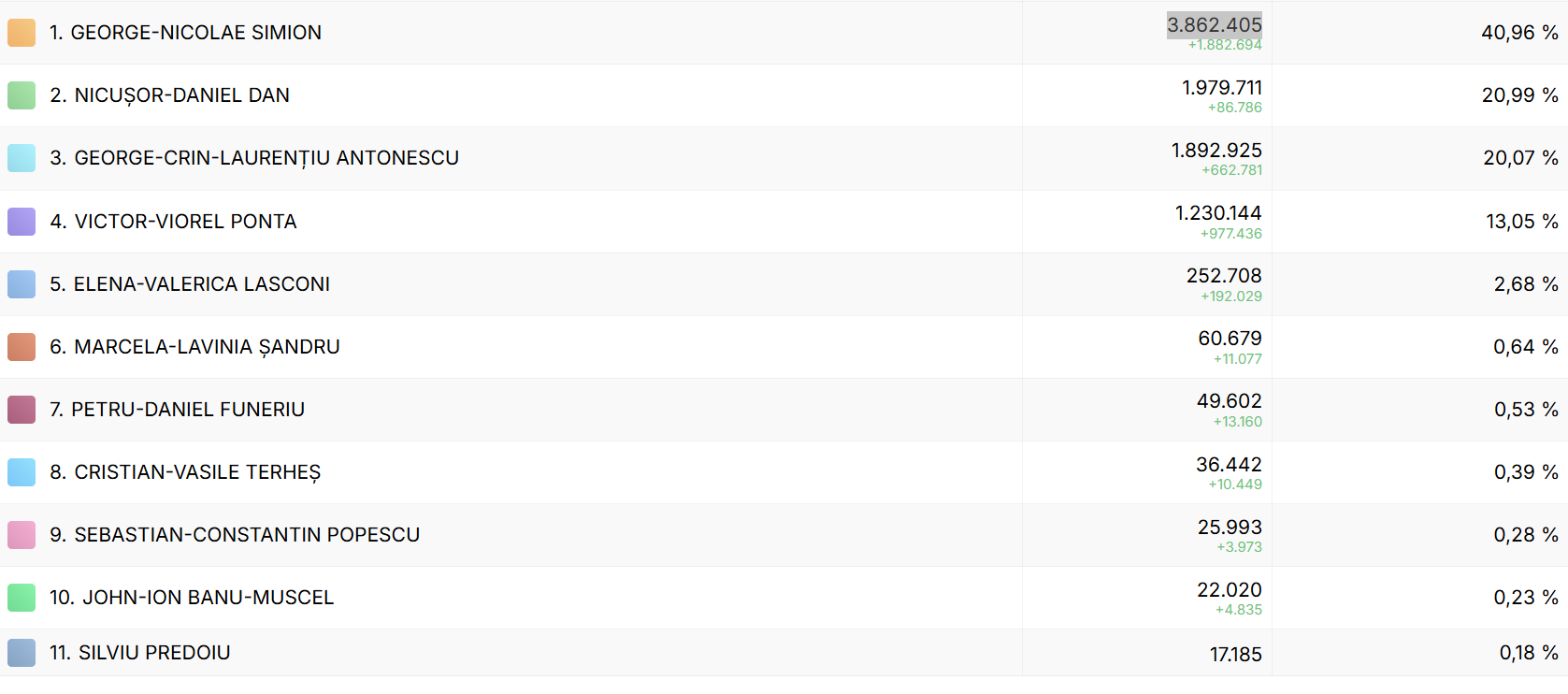1568x694 pixels.
Task: Click the +977.436 vote change for Ponta
Action: [1230, 234]
